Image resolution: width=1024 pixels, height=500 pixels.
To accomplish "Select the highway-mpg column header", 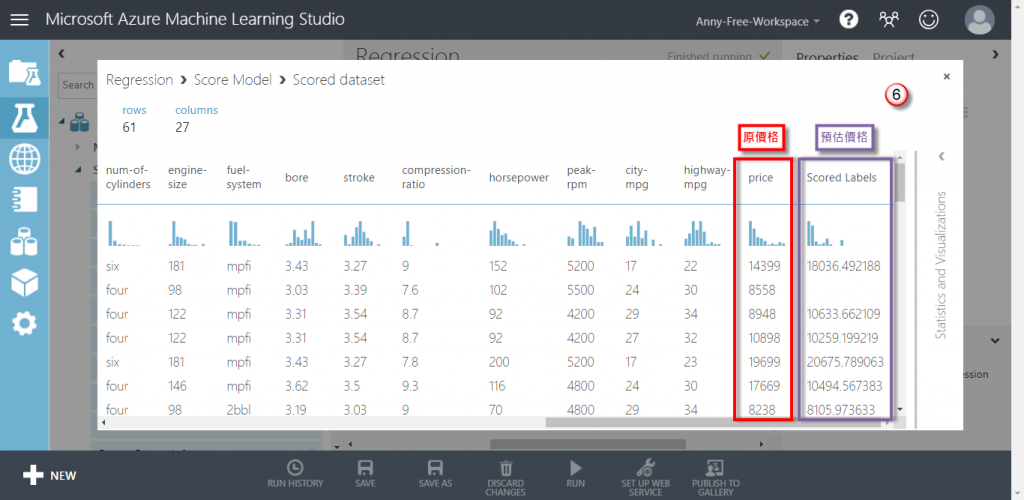I will tap(706, 177).
